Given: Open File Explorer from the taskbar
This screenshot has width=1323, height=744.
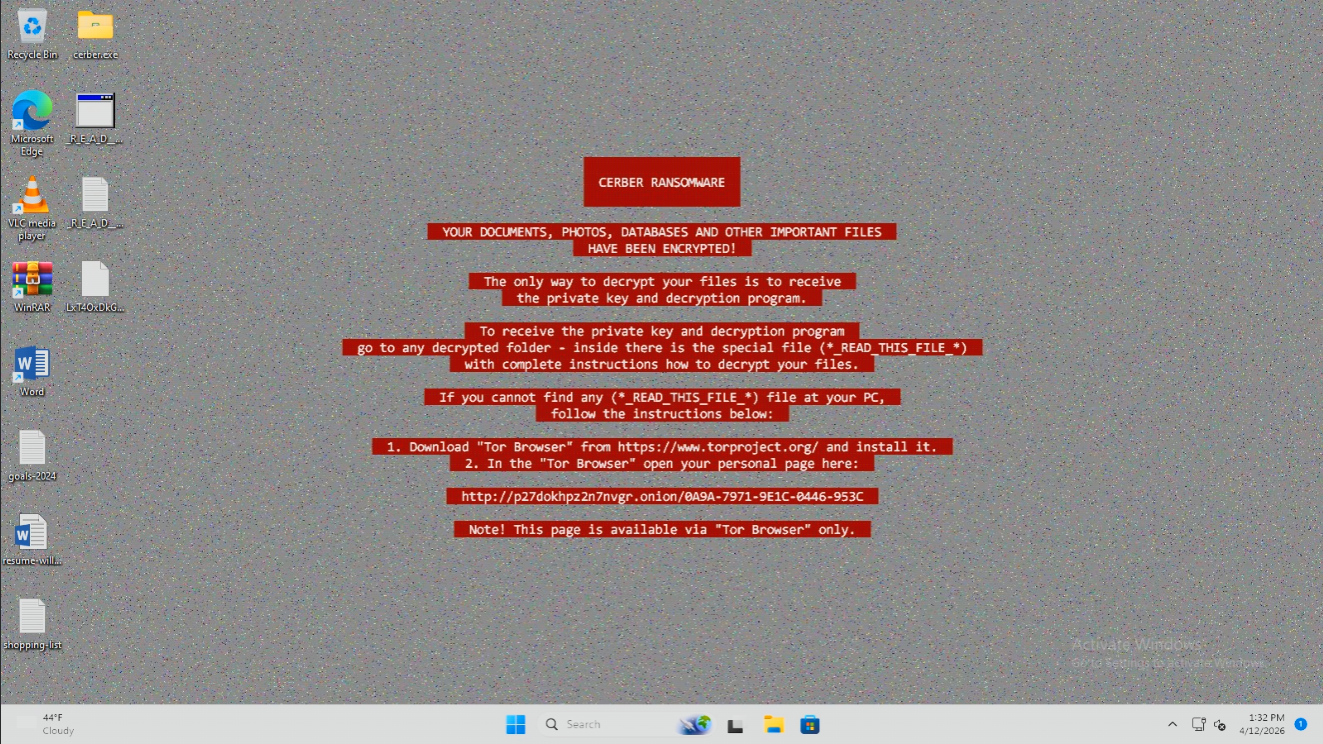Looking at the screenshot, I should (x=773, y=724).
